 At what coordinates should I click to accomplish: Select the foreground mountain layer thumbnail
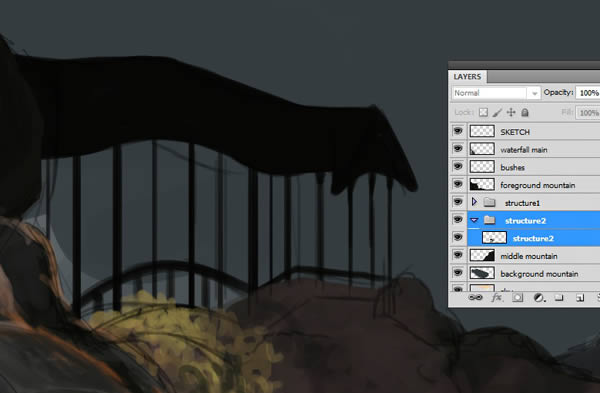point(482,184)
